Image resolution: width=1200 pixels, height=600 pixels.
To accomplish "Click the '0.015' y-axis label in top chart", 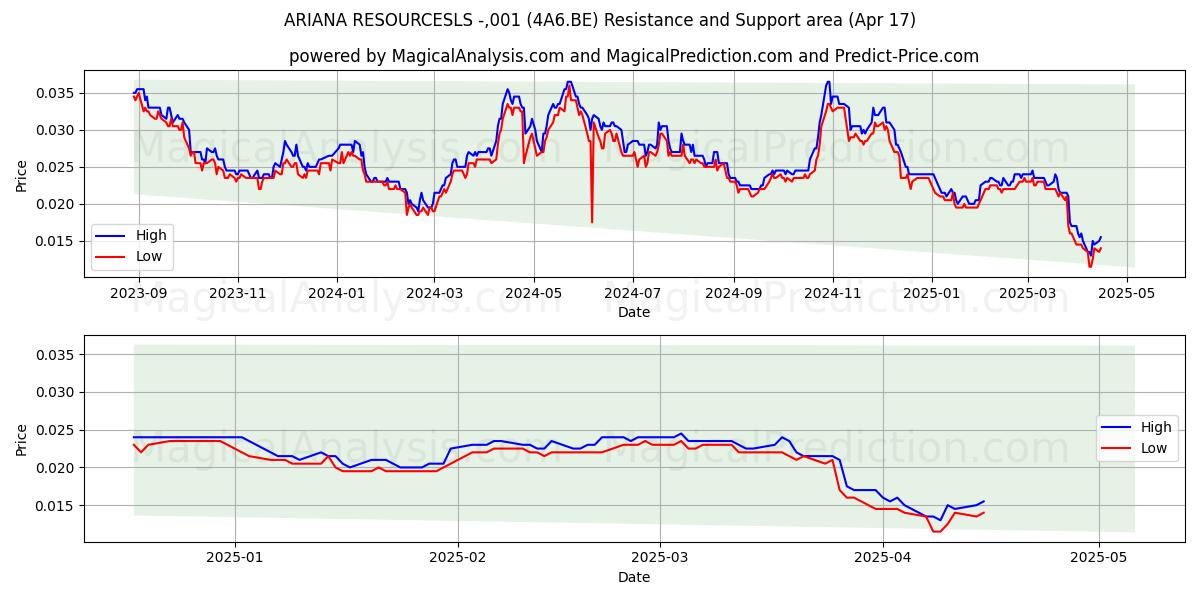I will coord(57,241).
